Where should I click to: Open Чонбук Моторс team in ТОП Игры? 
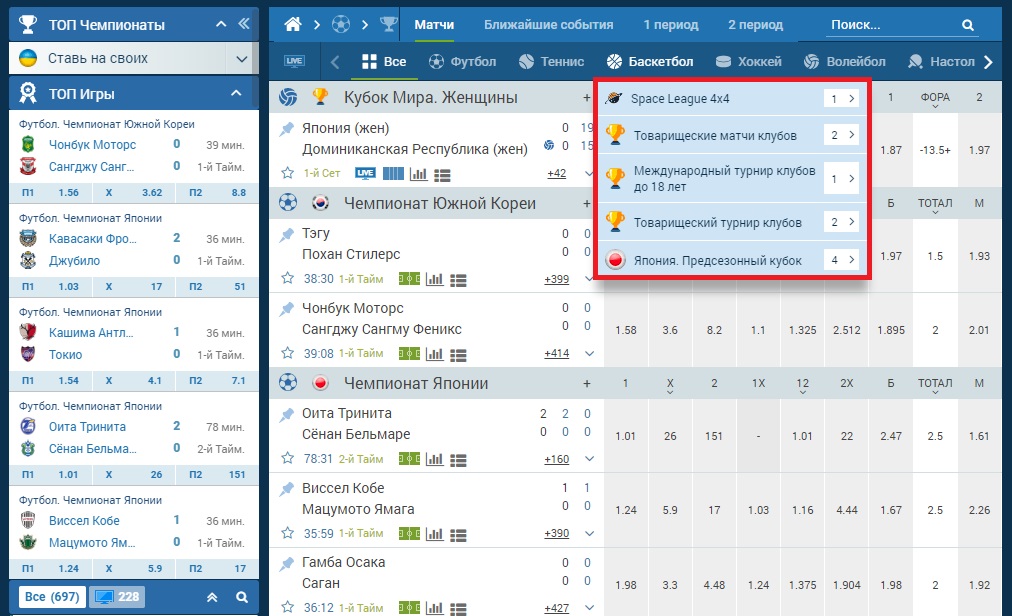(92, 145)
